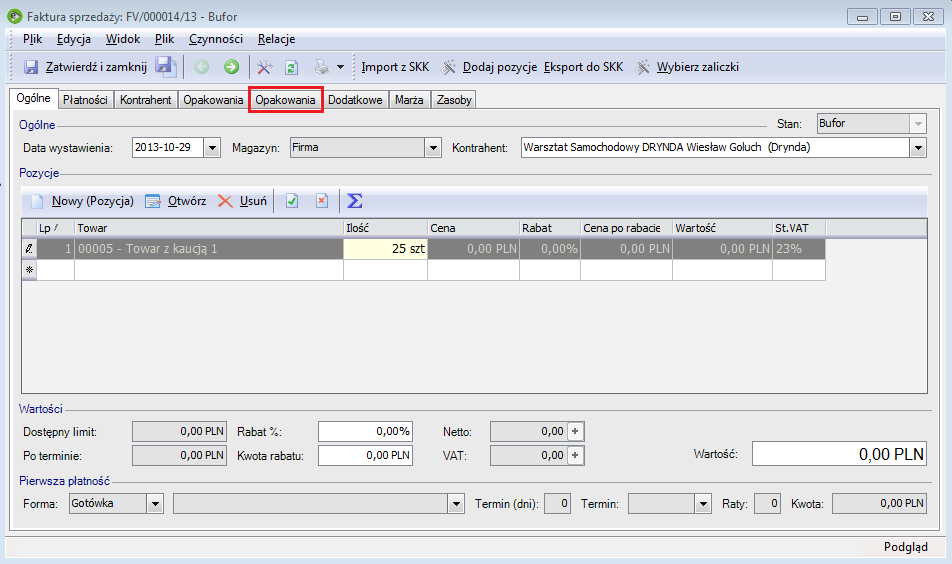This screenshot has height=564, width=952.
Task: Click the Wybierz zaliczki tool icon
Action: (x=642, y=67)
